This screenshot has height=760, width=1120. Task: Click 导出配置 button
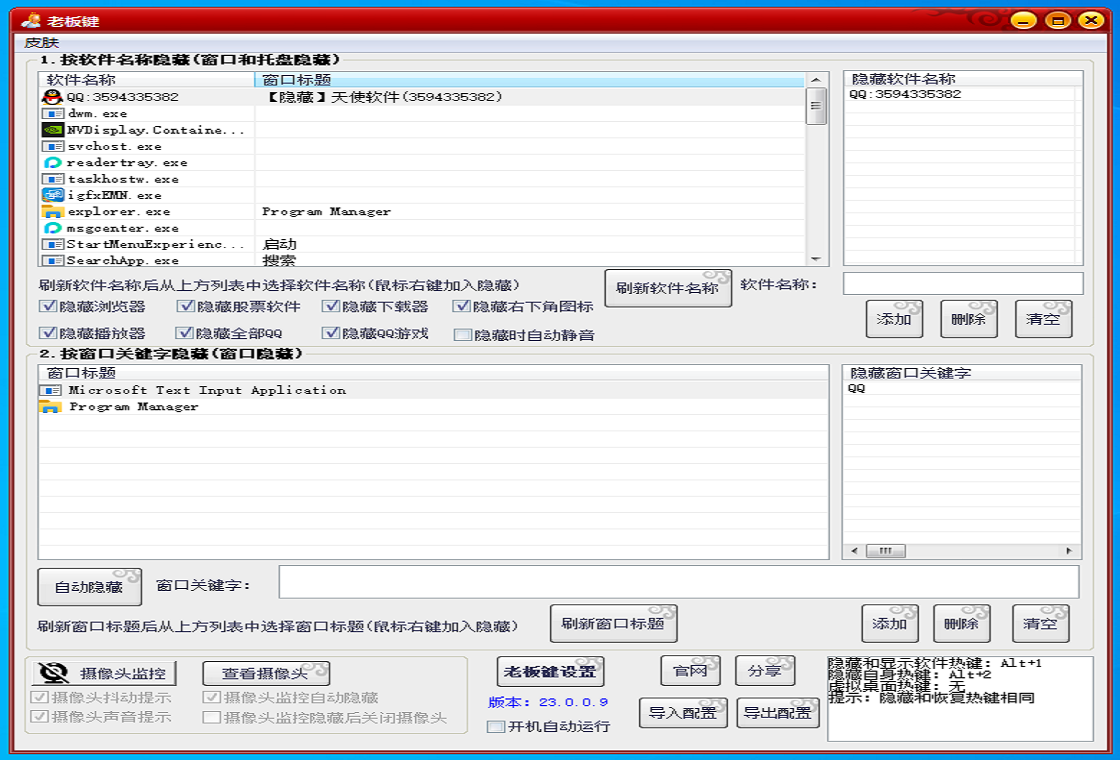point(778,713)
